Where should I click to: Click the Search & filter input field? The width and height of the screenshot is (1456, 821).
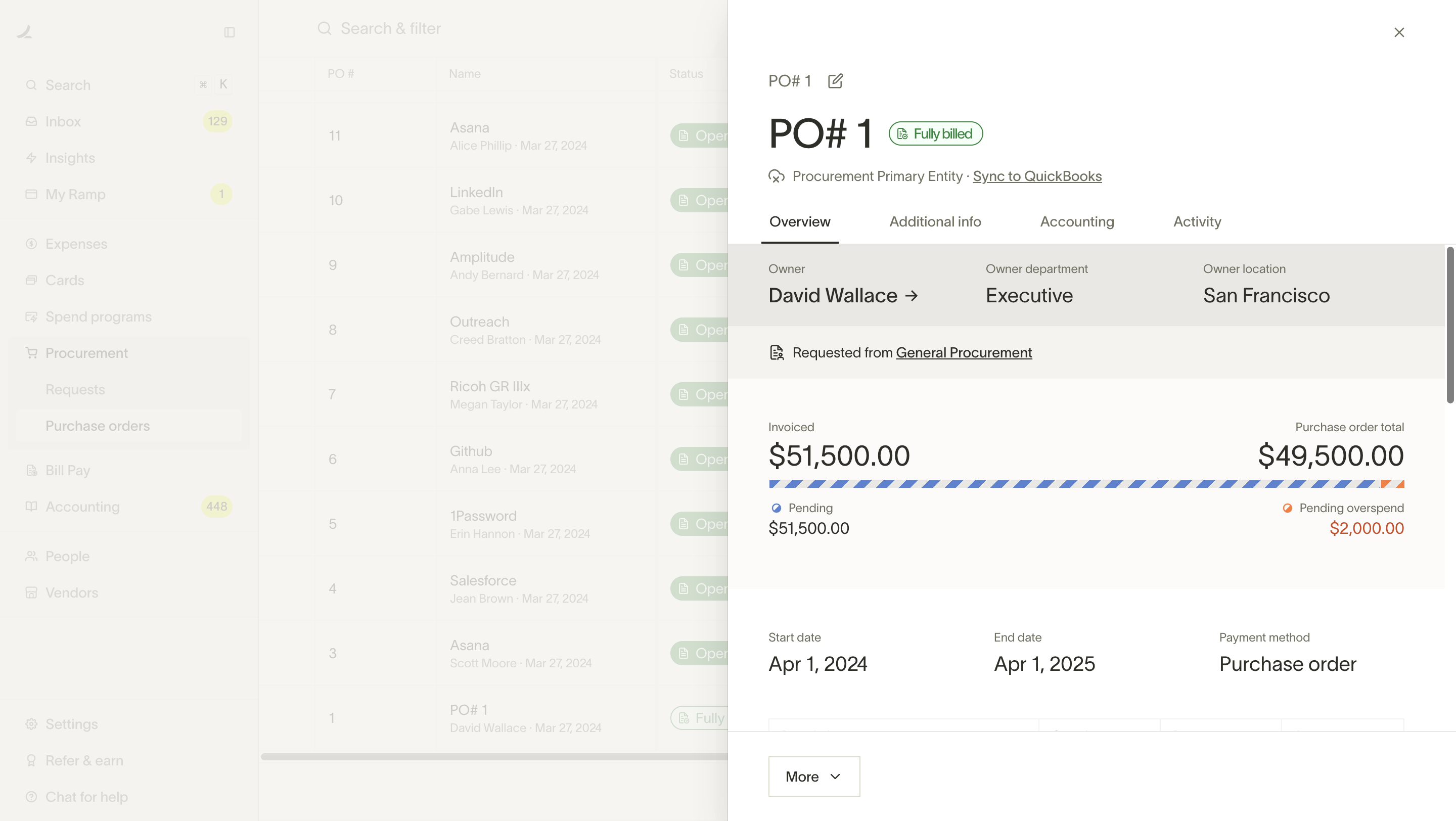tap(520, 28)
